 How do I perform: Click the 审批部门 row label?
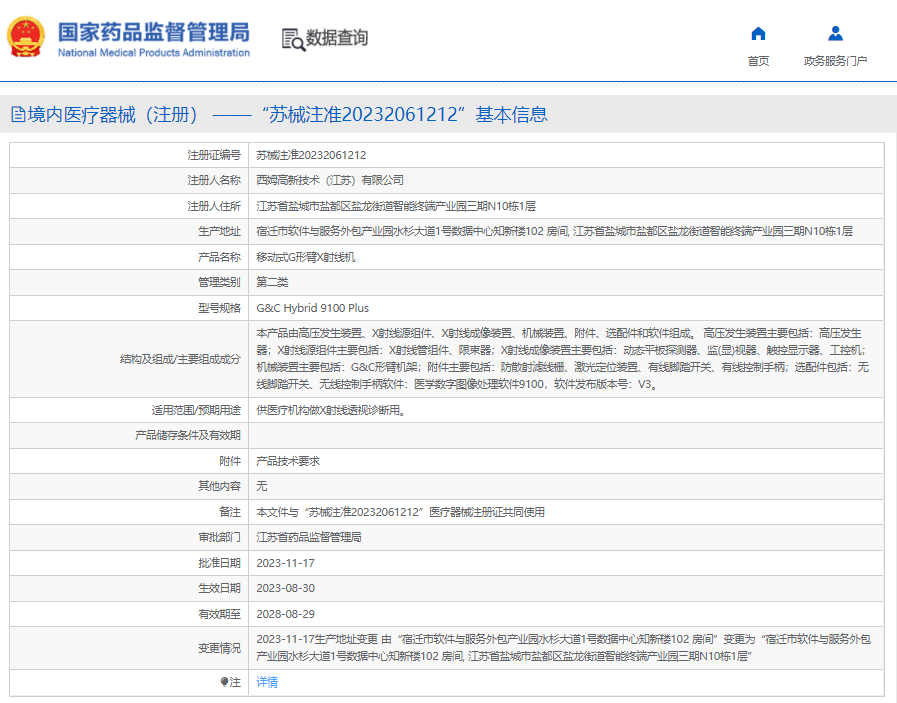219,537
